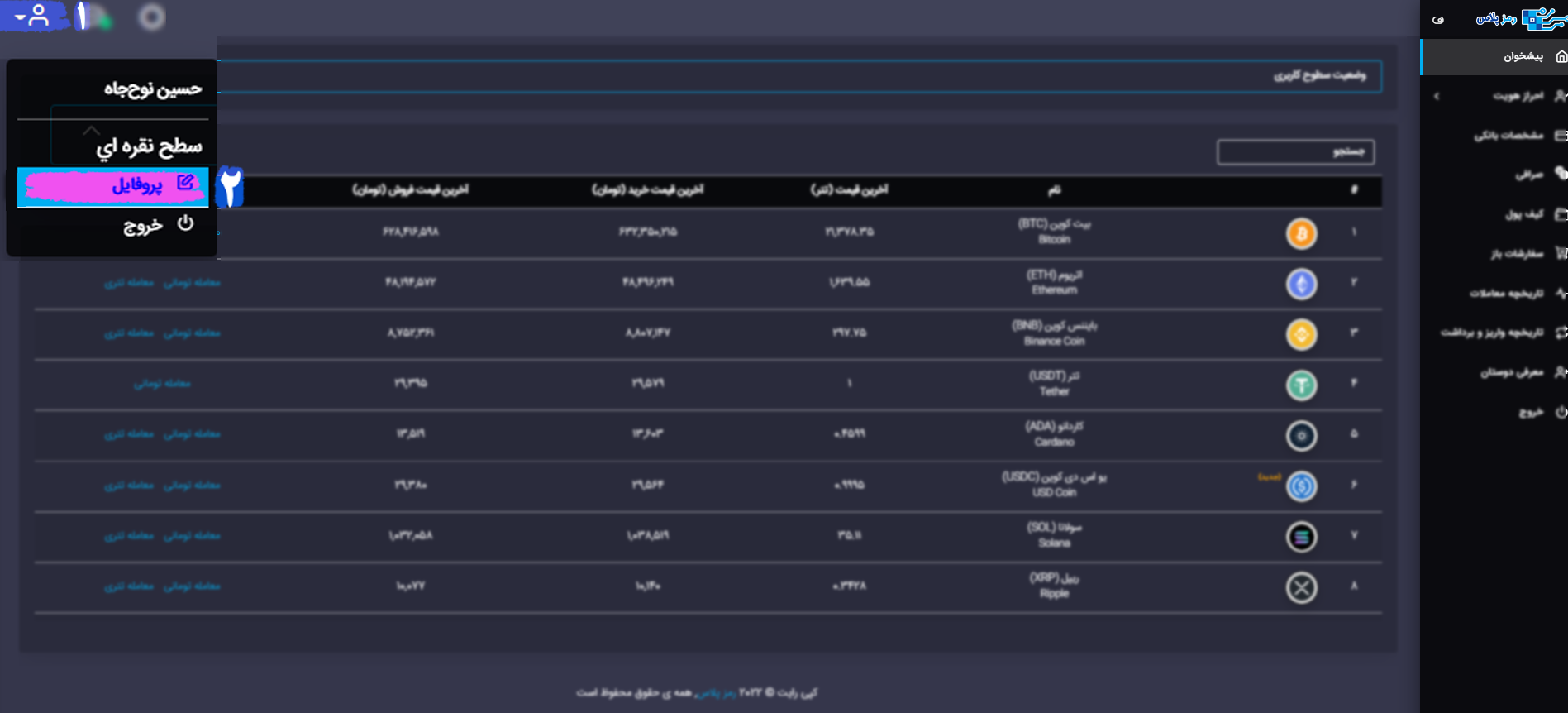Open the user account icon in top bar
This screenshot has height=713, width=1568.
click(33, 16)
